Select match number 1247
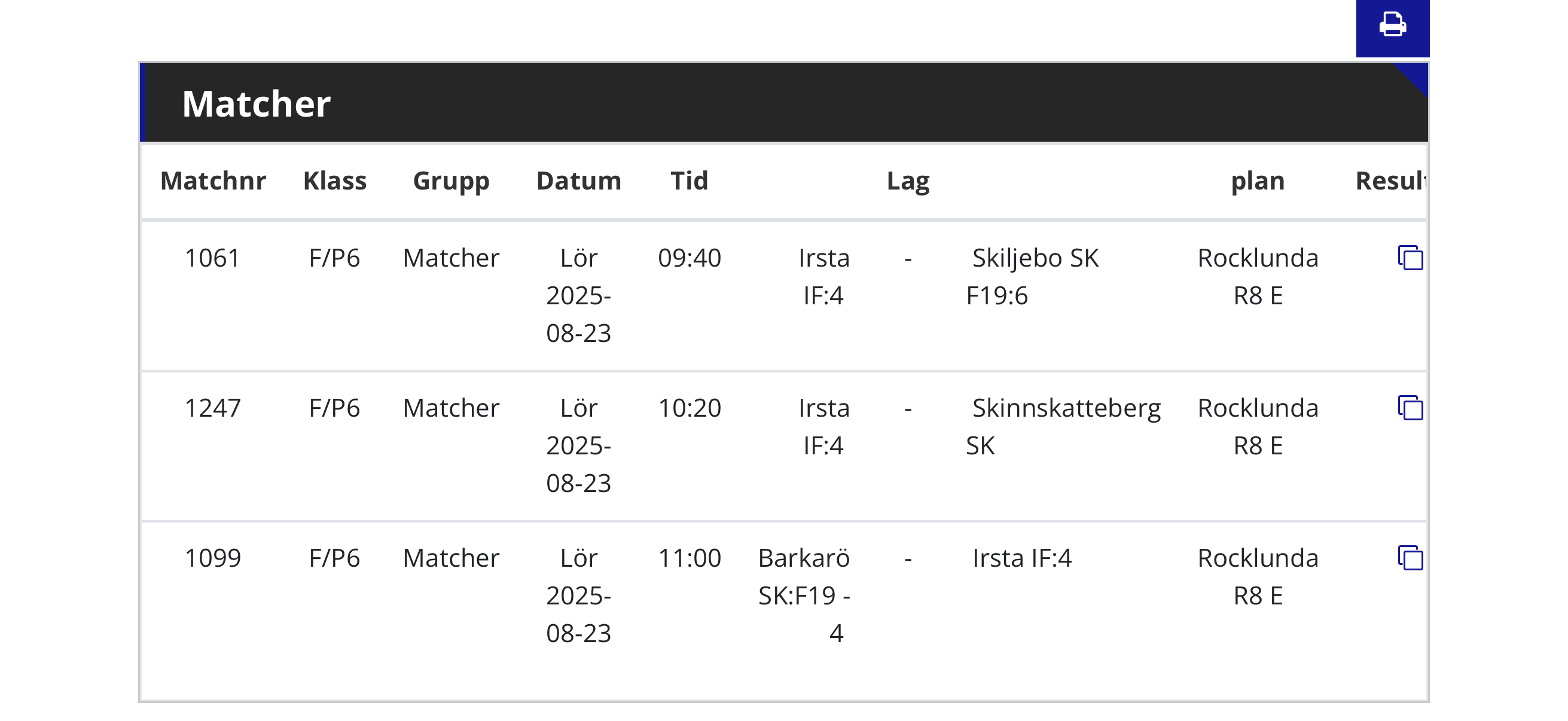 click(x=212, y=408)
